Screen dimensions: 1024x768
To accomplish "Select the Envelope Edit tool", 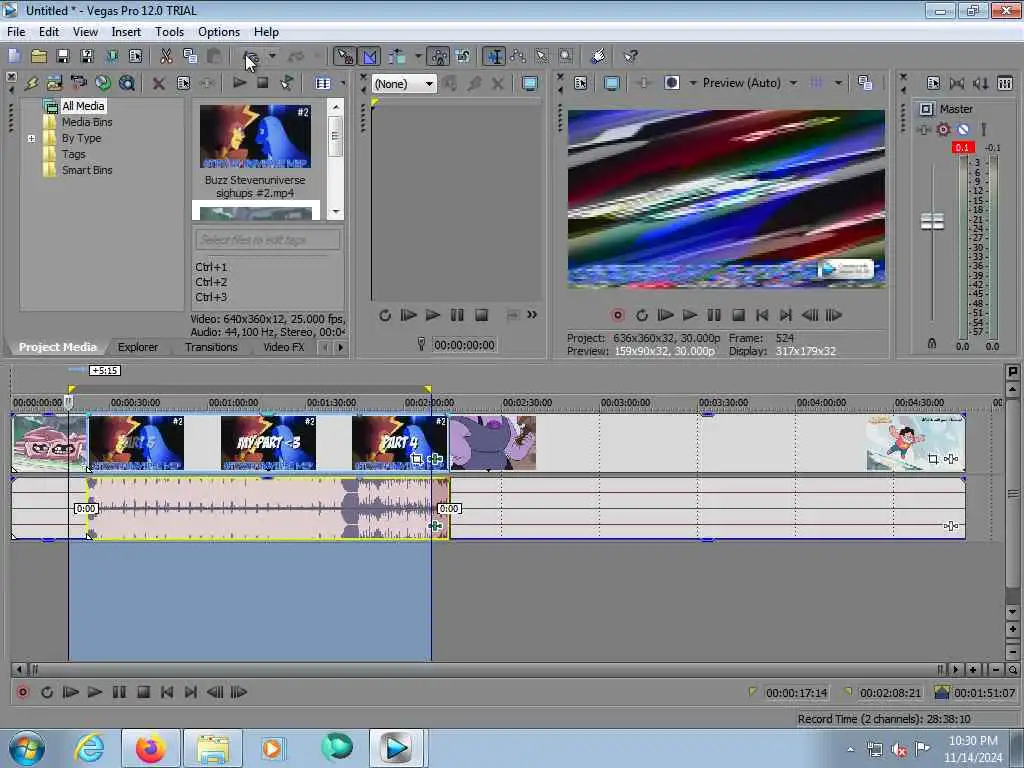I will 519,57.
